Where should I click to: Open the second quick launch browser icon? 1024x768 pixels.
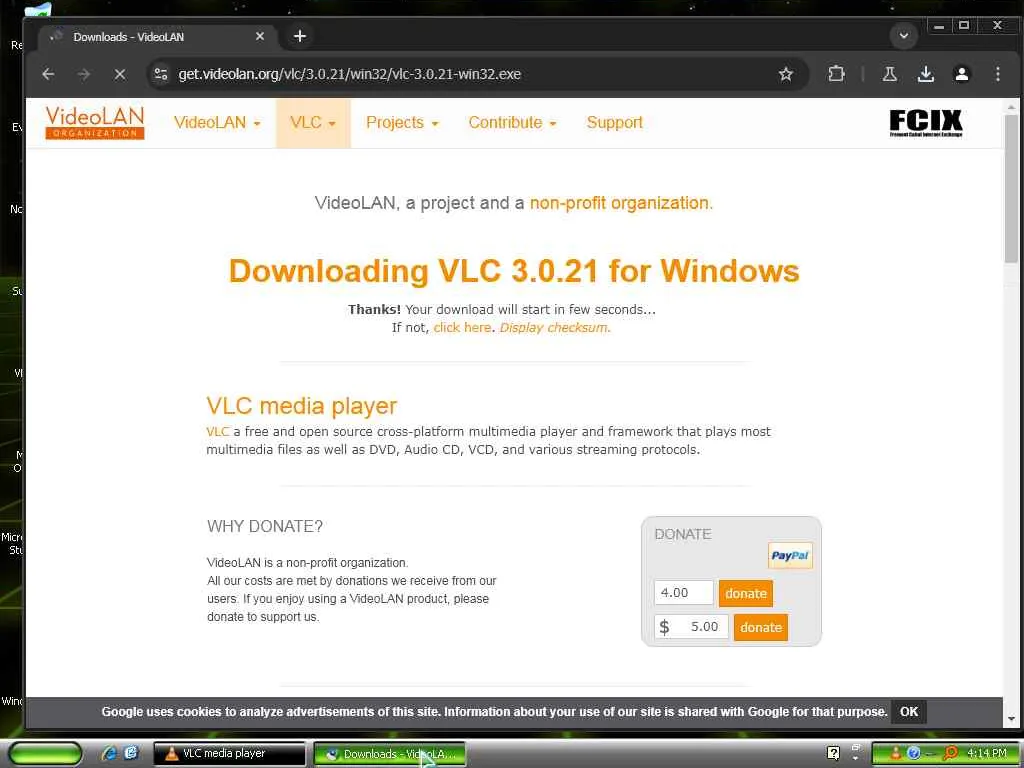(x=131, y=754)
